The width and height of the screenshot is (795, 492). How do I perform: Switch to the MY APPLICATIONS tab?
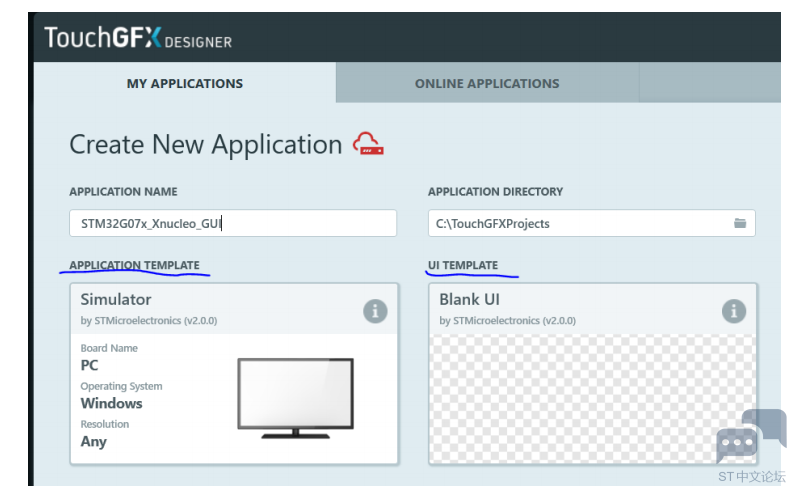[185, 83]
